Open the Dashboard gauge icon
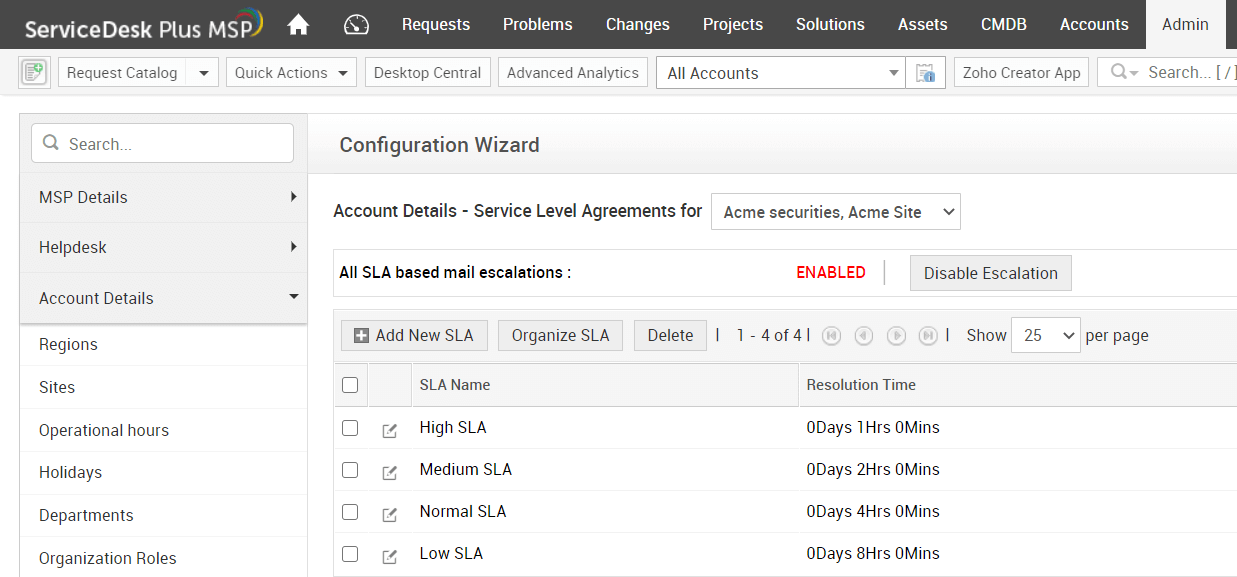Screen dimensions: 1237x577 point(356,25)
